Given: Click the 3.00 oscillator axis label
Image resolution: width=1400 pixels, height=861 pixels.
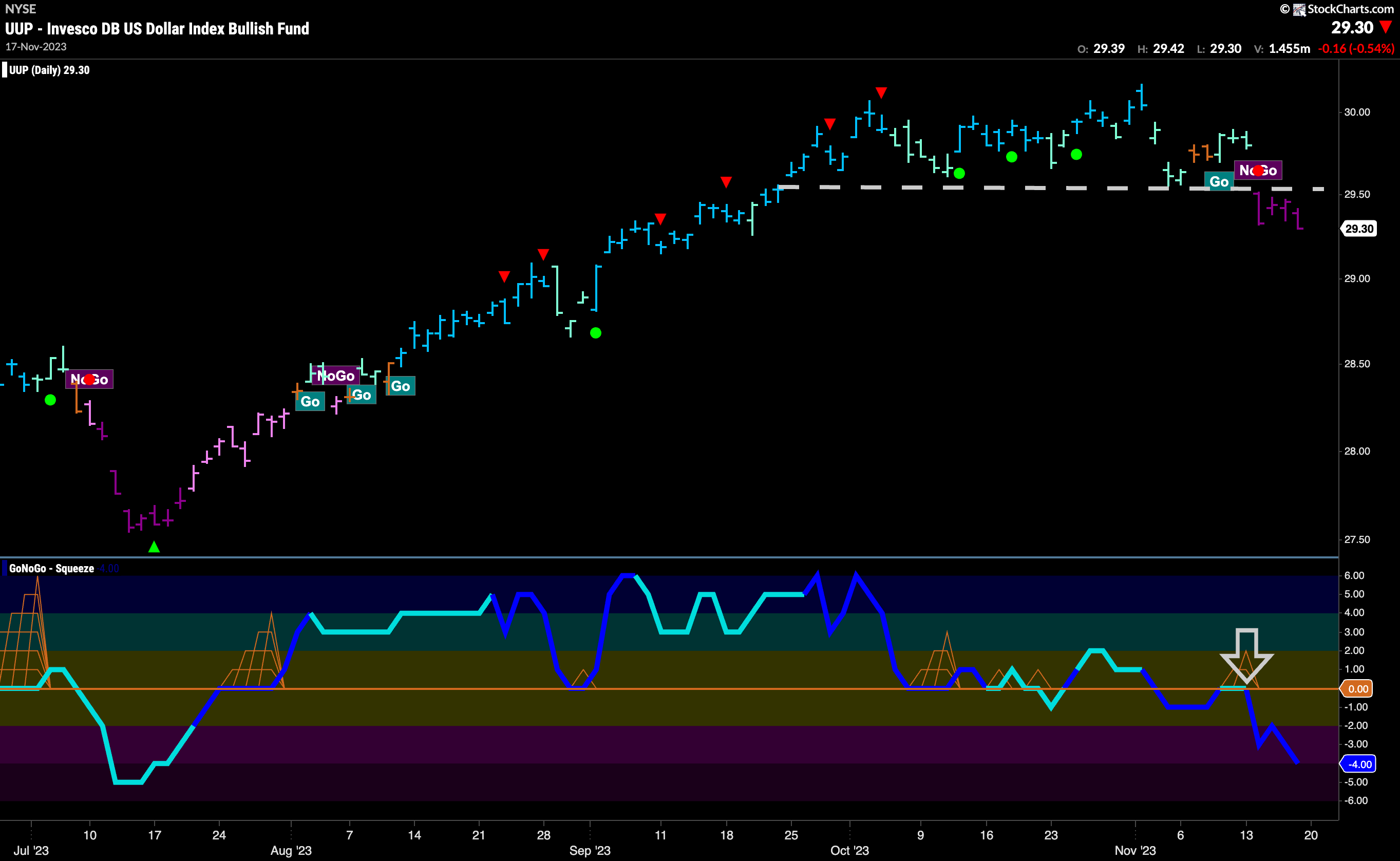Looking at the screenshot, I should (1354, 632).
